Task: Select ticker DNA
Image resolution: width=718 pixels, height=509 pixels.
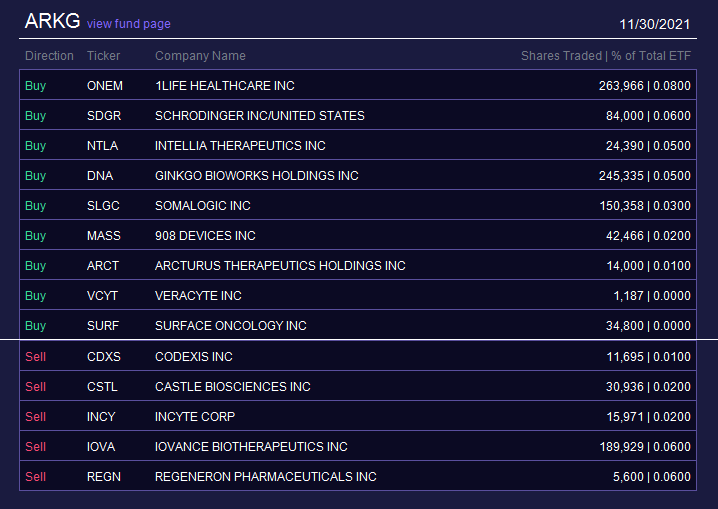Action: (100, 176)
